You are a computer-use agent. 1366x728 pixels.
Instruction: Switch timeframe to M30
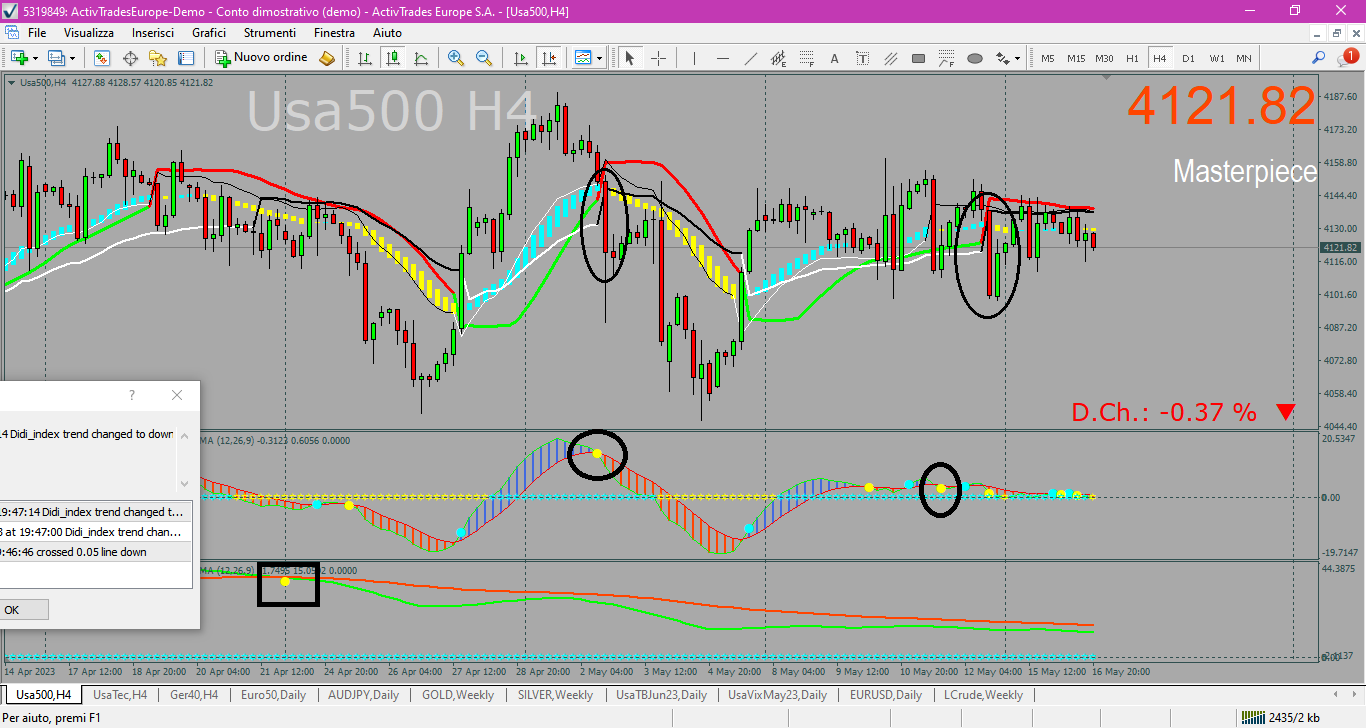click(1104, 58)
